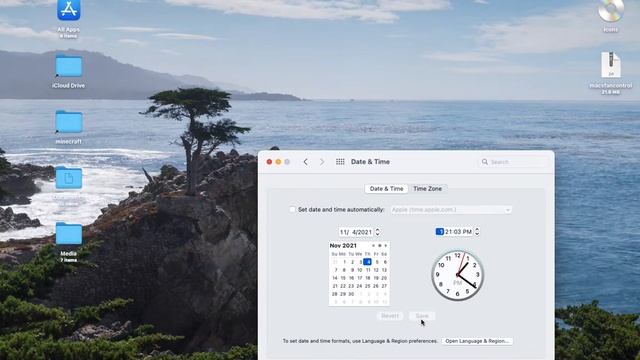Enable Set date and time automatically
This screenshot has width=640, height=360.
click(292, 210)
